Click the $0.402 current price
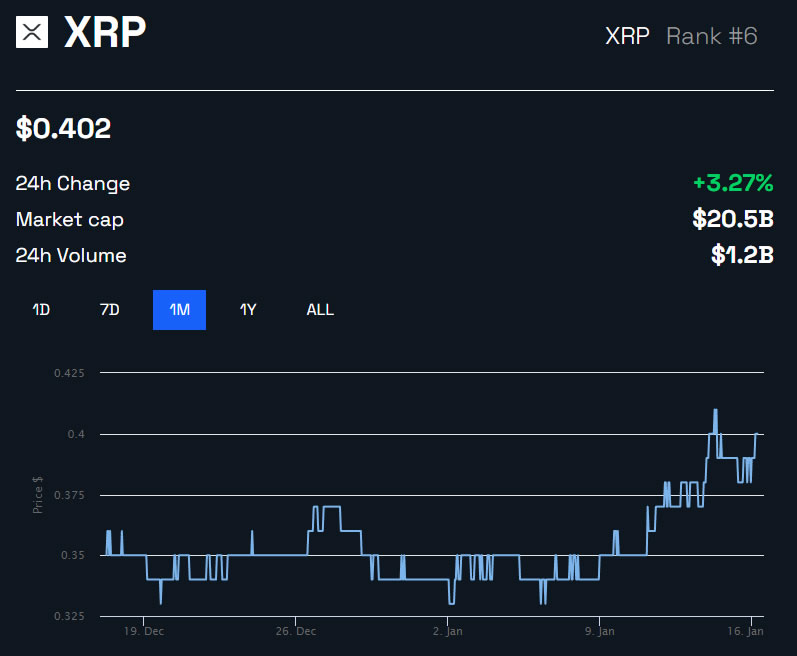797x656 pixels. tap(63, 128)
